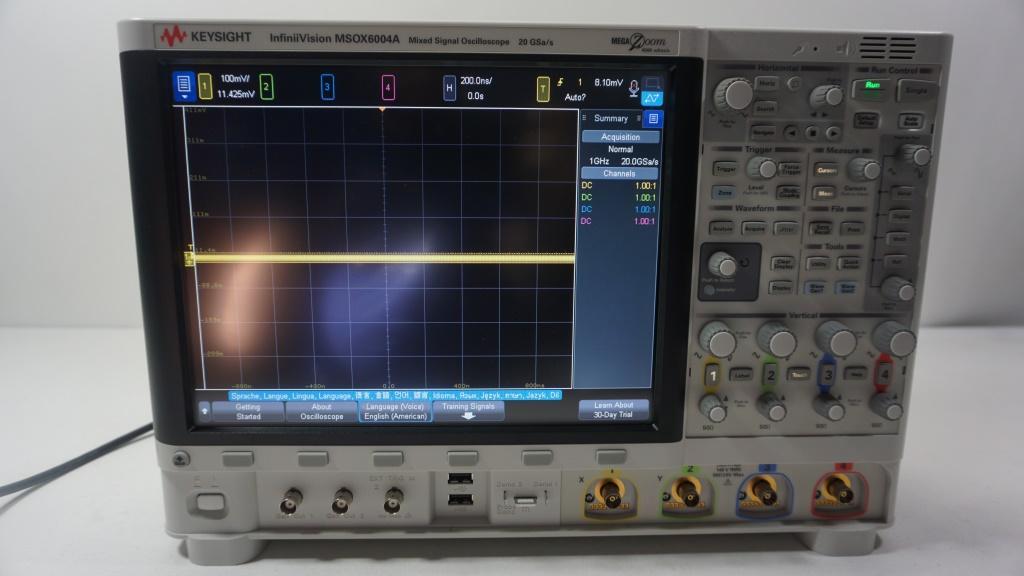Toggle the lit Touch key
This screenshot has width=1024, height=576.
point(799,374)
